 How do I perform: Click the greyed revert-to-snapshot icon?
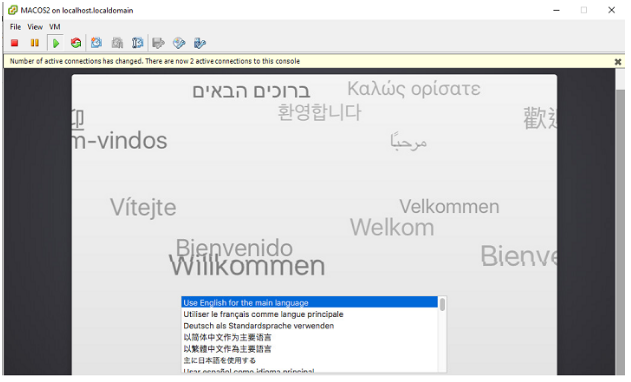[x=117, y=43]
